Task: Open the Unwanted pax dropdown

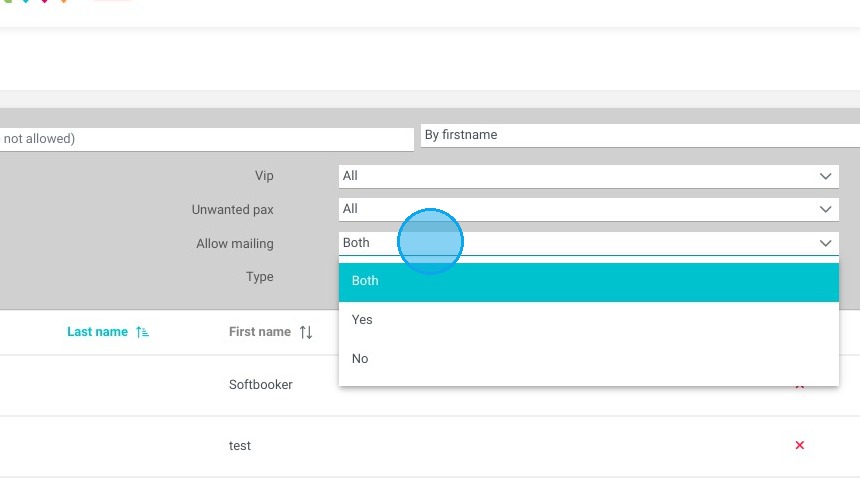Action: coord(589,210)
